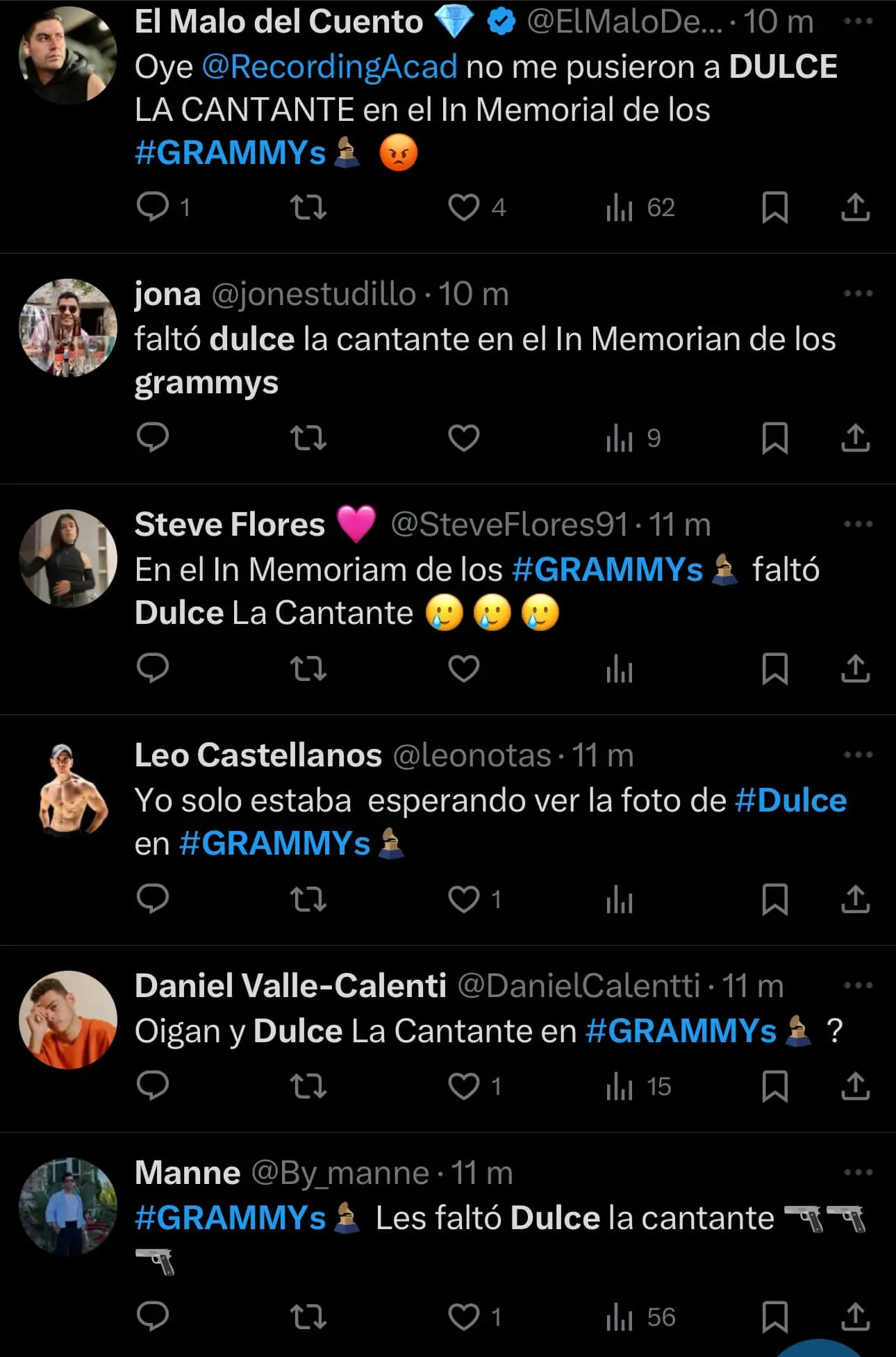Open Steve Flores' profile name
896x1357 pixels.
click(230, 525)
